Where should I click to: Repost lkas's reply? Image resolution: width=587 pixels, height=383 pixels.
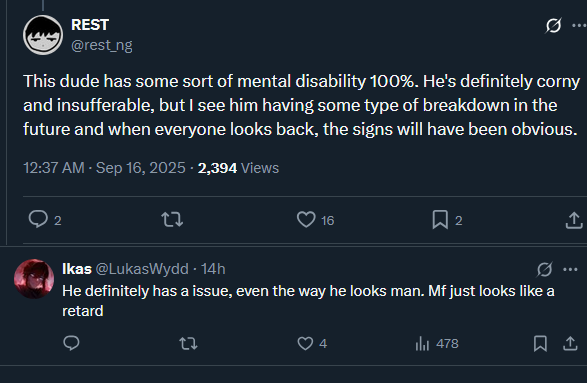pyautogui.click(x=188, y=343)
